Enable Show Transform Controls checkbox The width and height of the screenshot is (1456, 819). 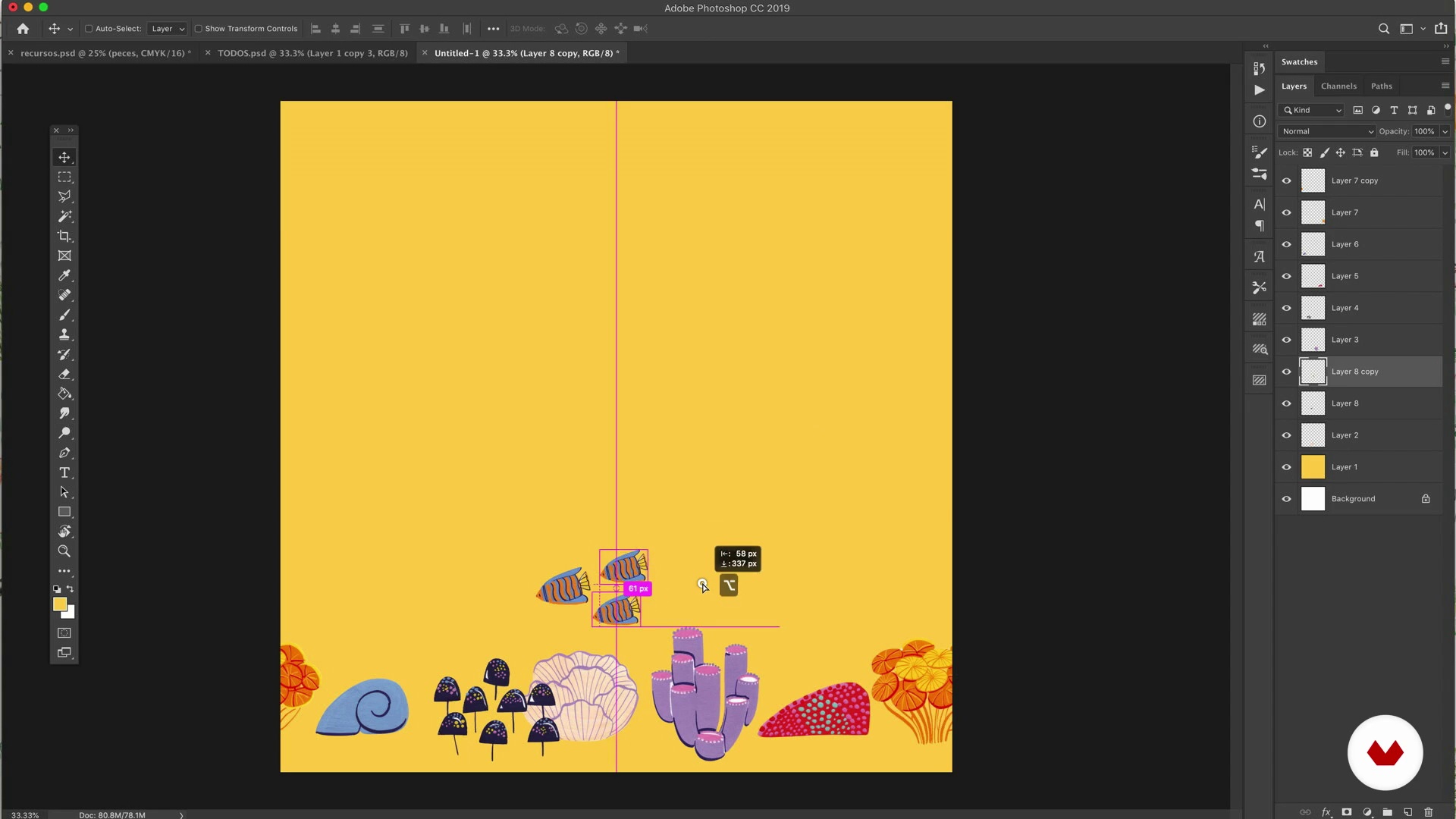198,29
